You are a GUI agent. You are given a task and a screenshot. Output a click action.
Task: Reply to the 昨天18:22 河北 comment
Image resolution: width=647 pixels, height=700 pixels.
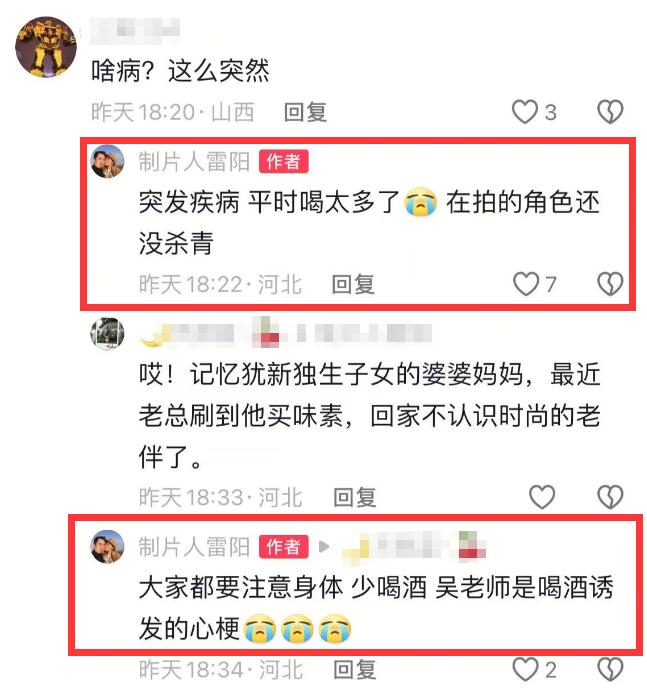[x=353, y=284]
